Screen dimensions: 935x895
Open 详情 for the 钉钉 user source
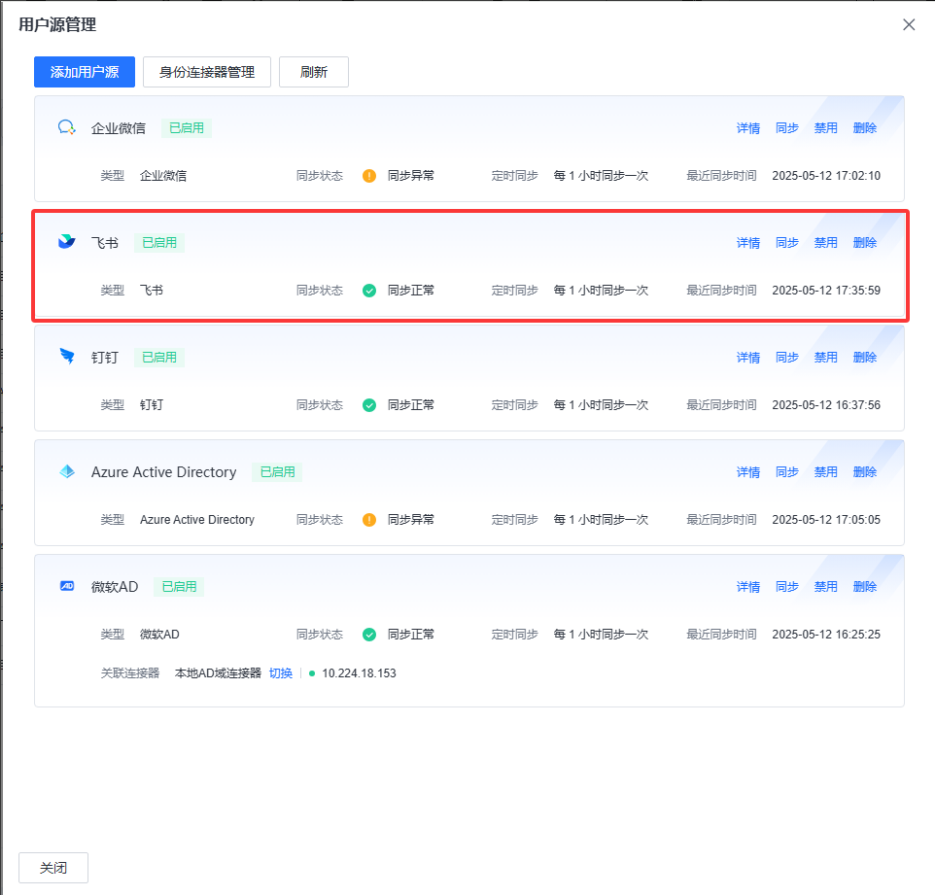748,358
